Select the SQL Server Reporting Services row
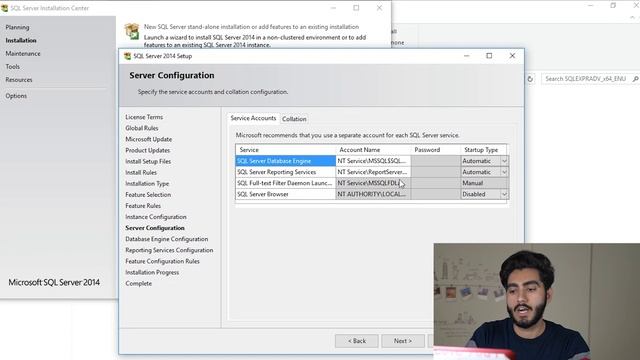The height and width of the screenshot is (360, 640). [285, 172]
